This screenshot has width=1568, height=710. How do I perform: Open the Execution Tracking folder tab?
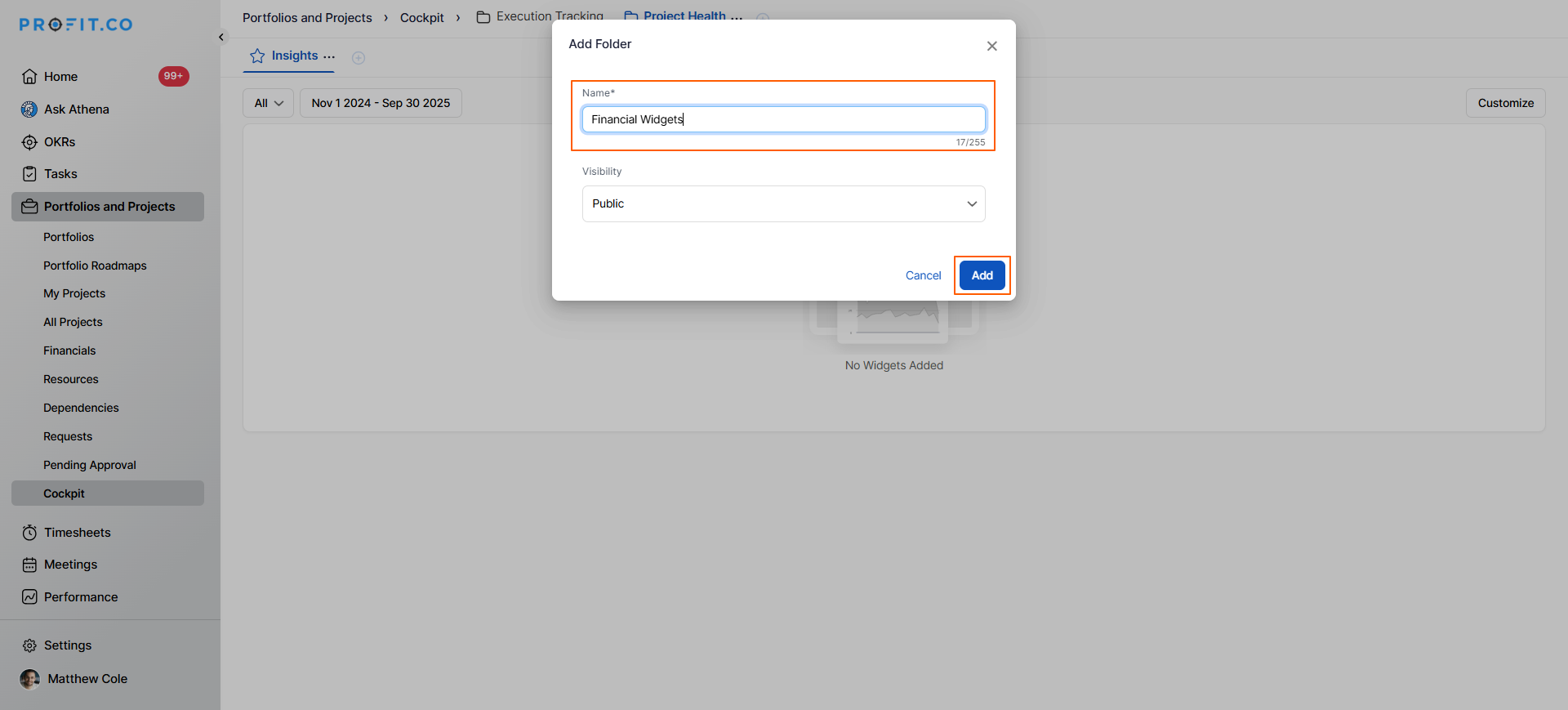tap(550, 16)
